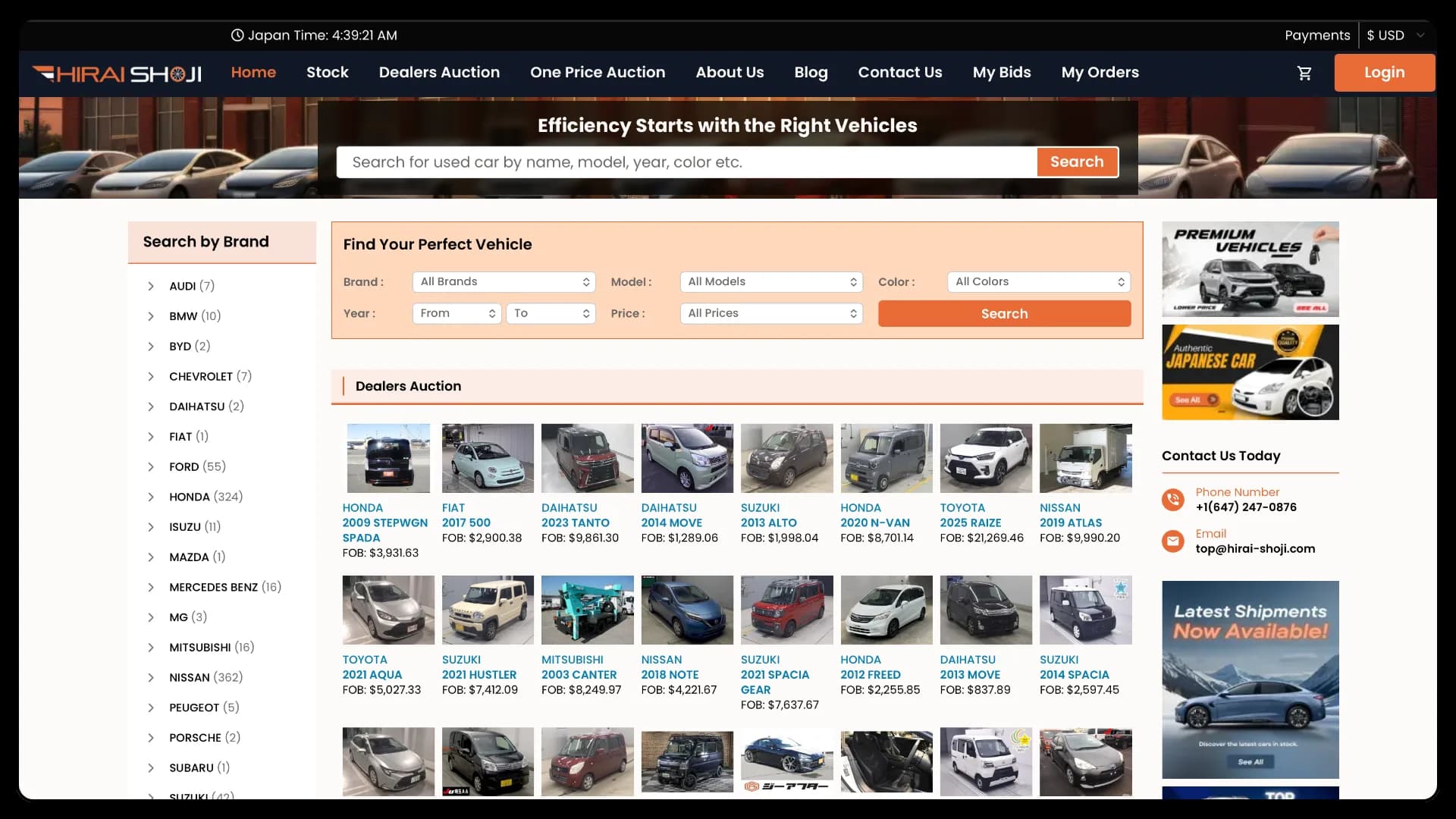1456x819 pixels.
Task: Open the Mitsubishi 2003 Canter thumbnail
Action: 587,610
